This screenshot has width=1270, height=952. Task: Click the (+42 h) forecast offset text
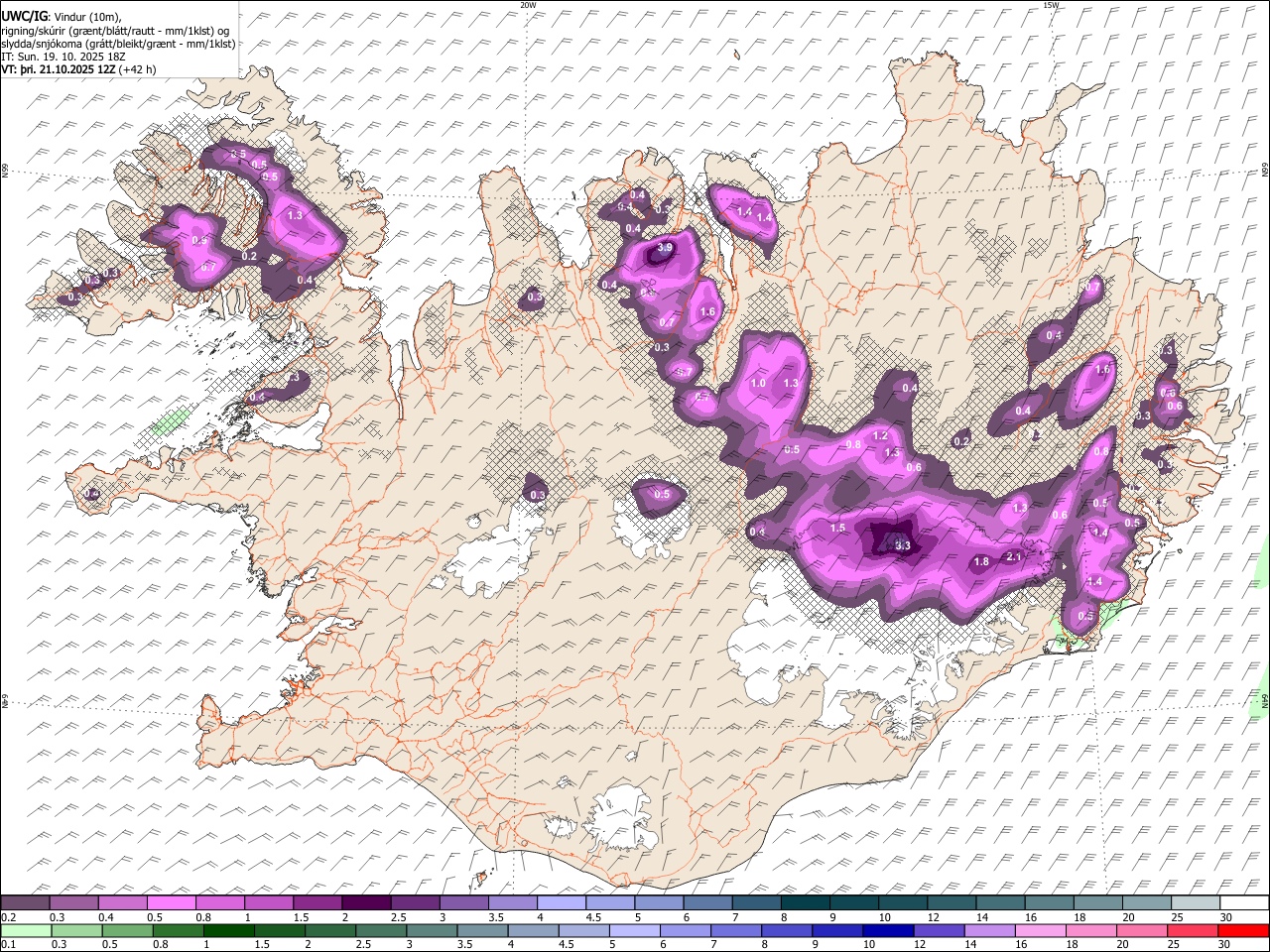click(137, 69)
